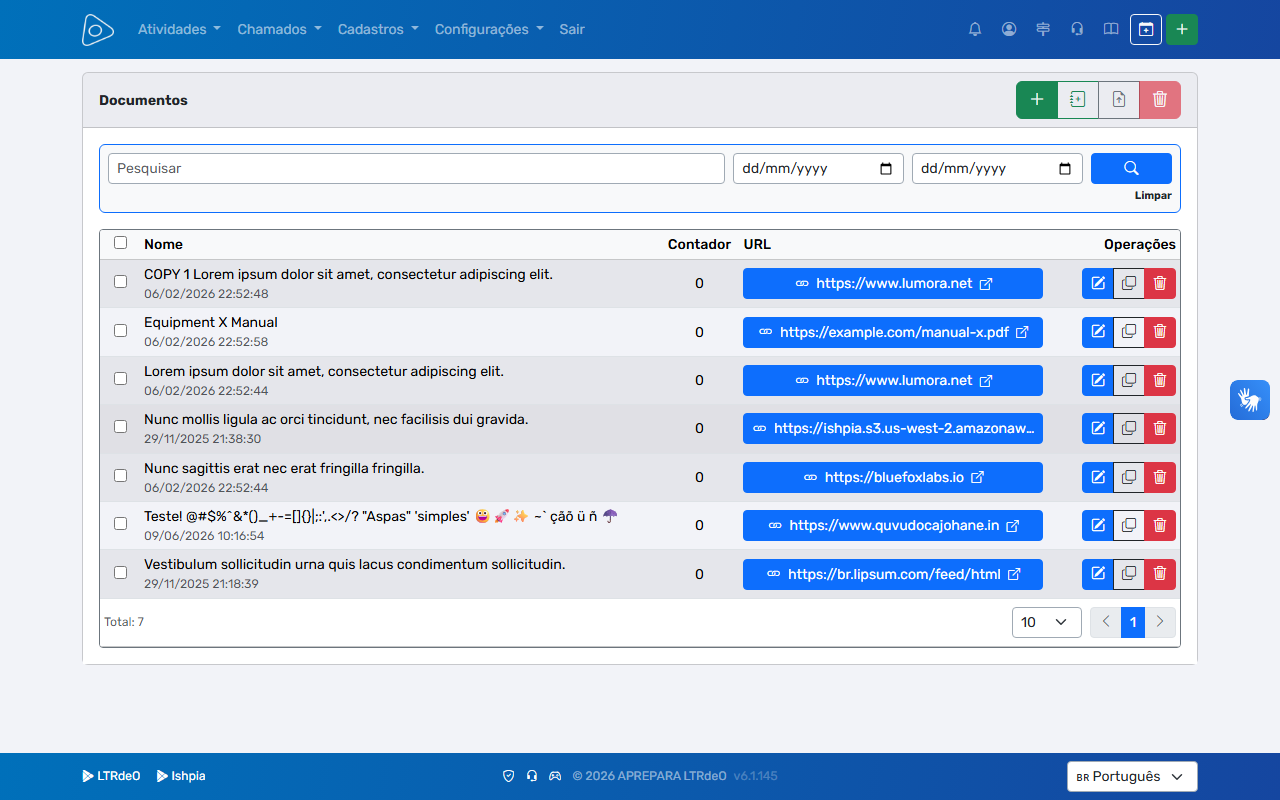Toggle the select-all checkbox in the table header
Viewport: 1280px width, 800px height.
tap(121, 242)
